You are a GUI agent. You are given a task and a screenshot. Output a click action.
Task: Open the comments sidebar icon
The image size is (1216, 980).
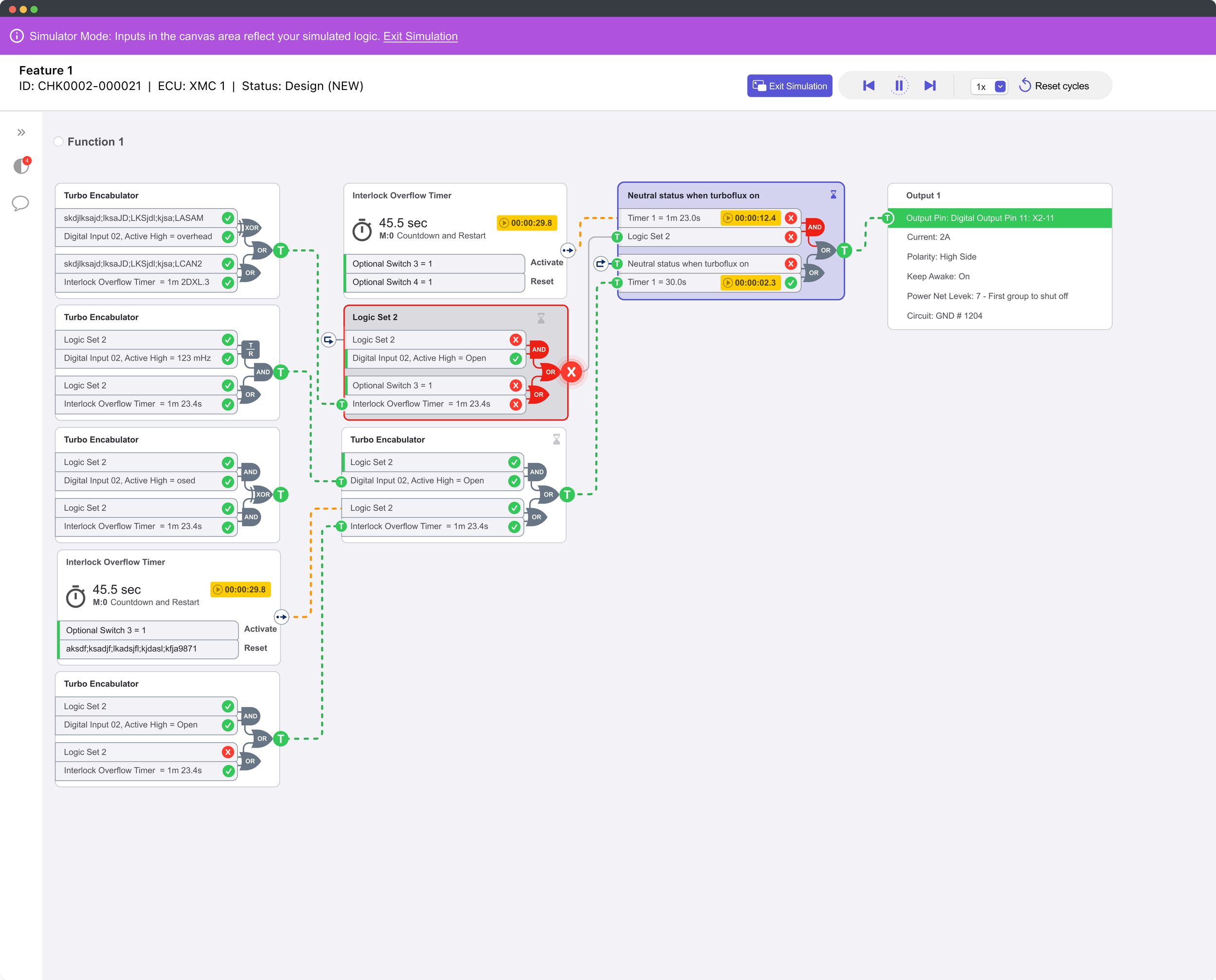point(20,203)
